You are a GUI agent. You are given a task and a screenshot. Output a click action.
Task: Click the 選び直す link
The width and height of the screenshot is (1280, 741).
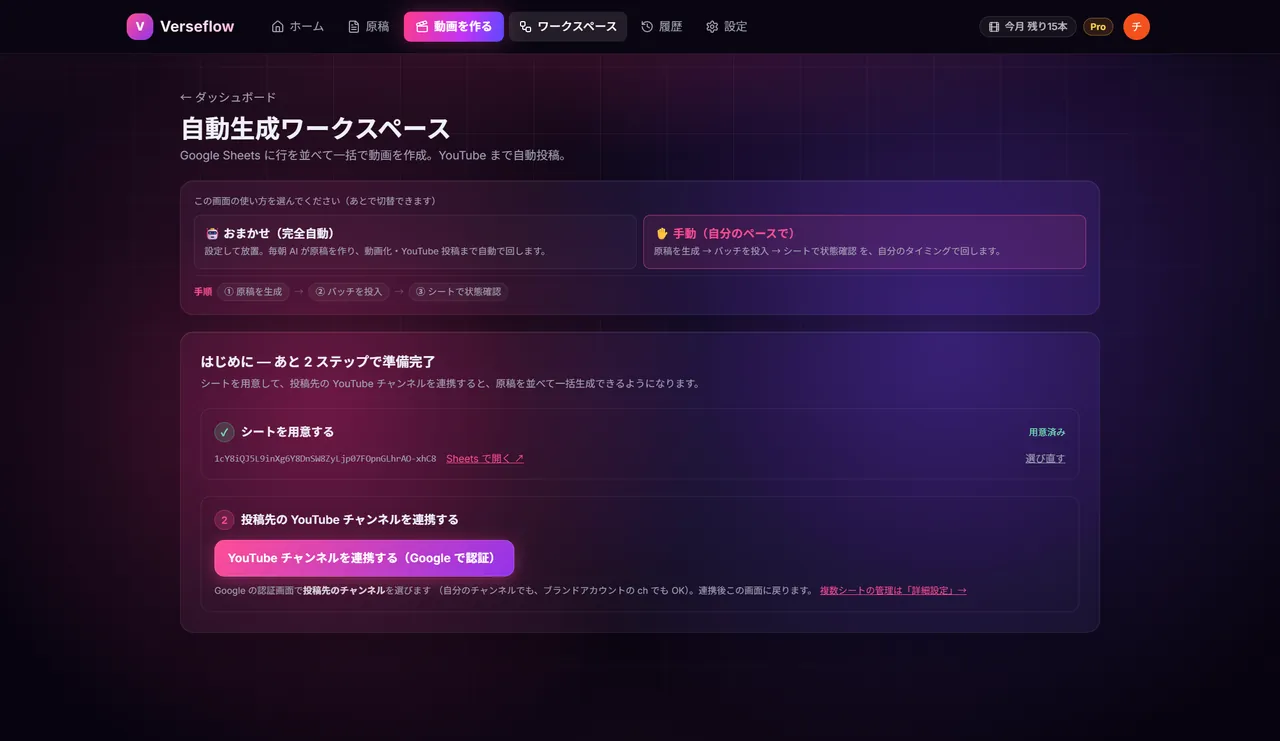pos(1045,459)
